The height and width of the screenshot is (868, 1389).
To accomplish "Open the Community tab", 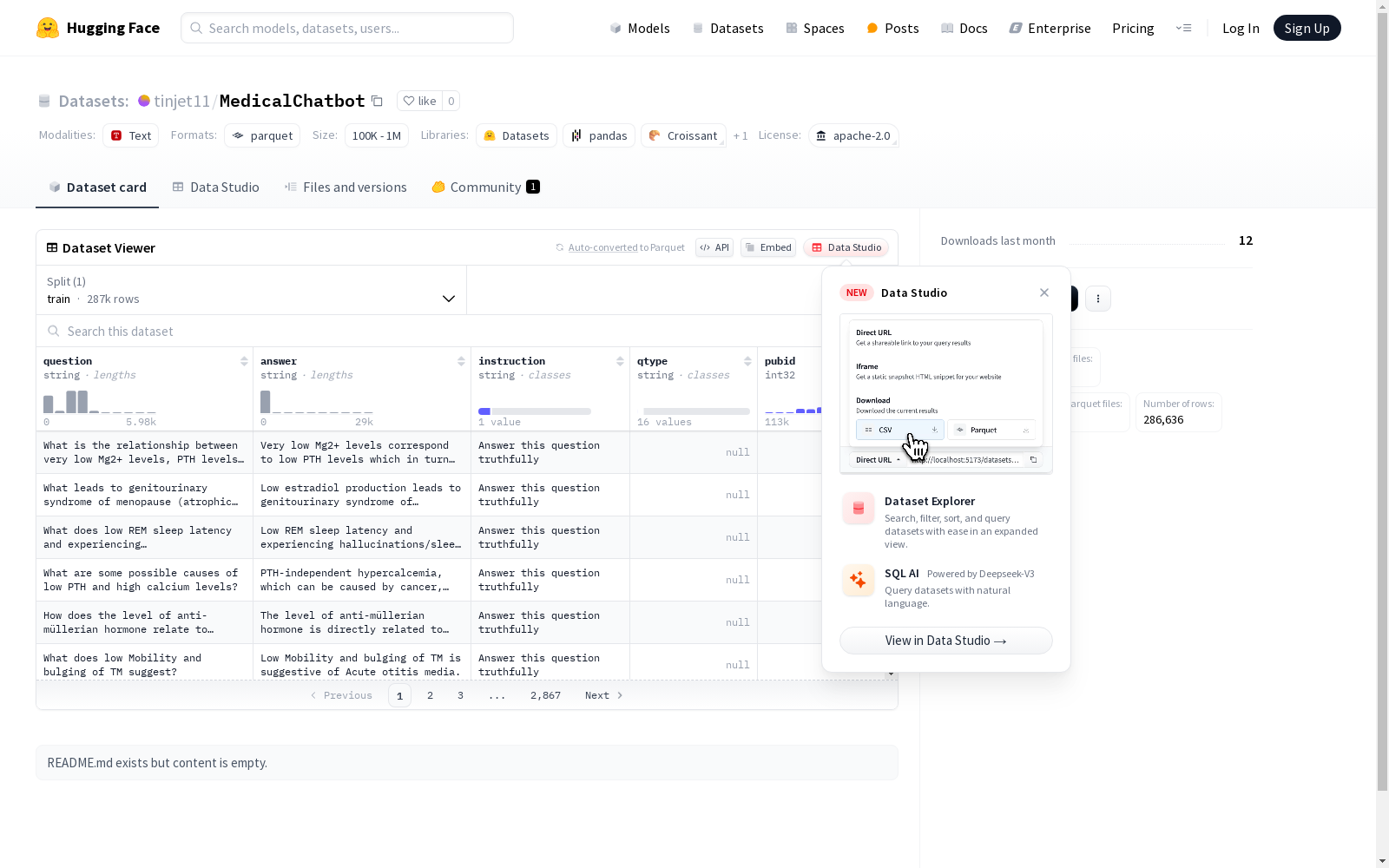I will pos(485,187).
